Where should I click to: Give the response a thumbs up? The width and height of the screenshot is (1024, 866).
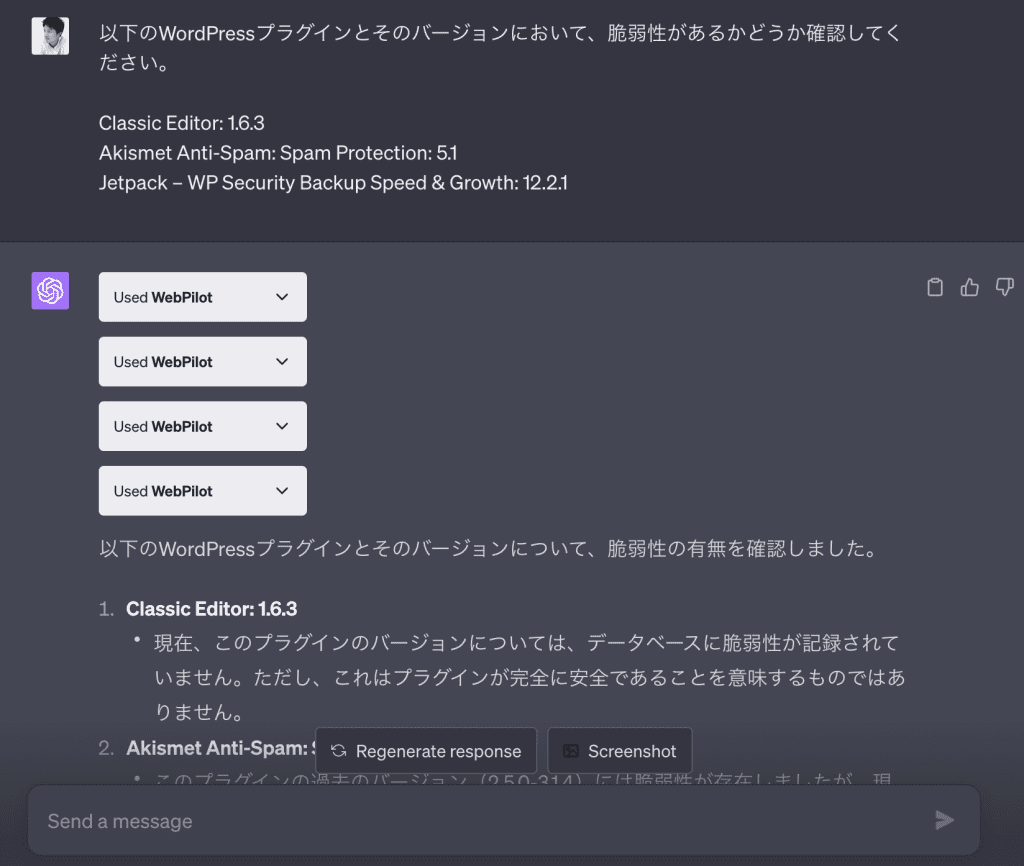coord(969,287)
